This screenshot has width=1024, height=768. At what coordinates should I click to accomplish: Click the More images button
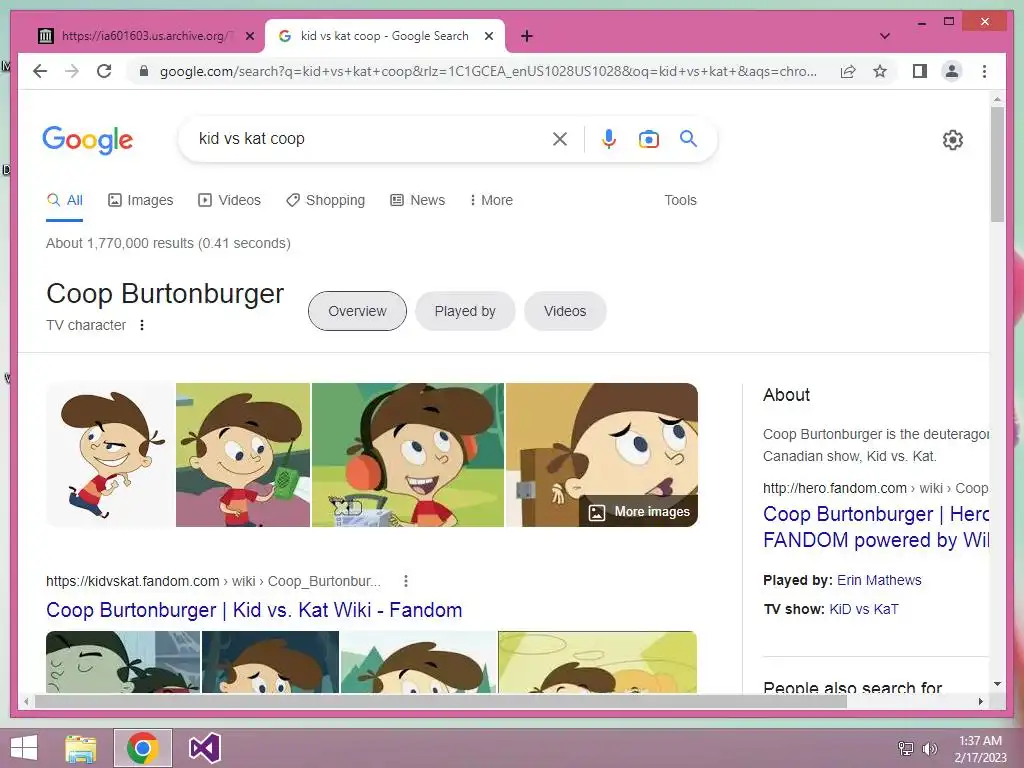point(639,511)
